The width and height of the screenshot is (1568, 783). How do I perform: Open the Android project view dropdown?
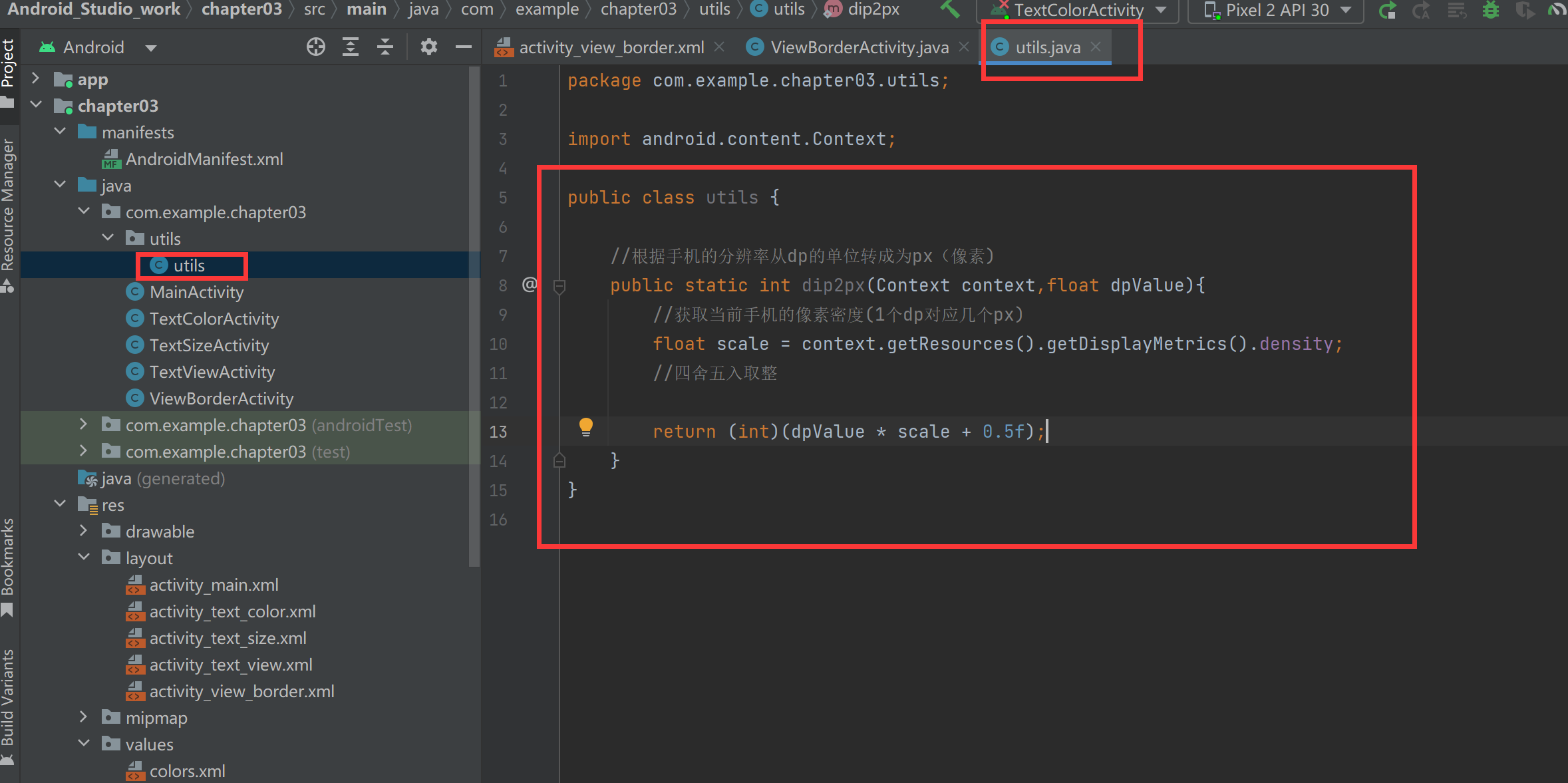tap(98, 47)
